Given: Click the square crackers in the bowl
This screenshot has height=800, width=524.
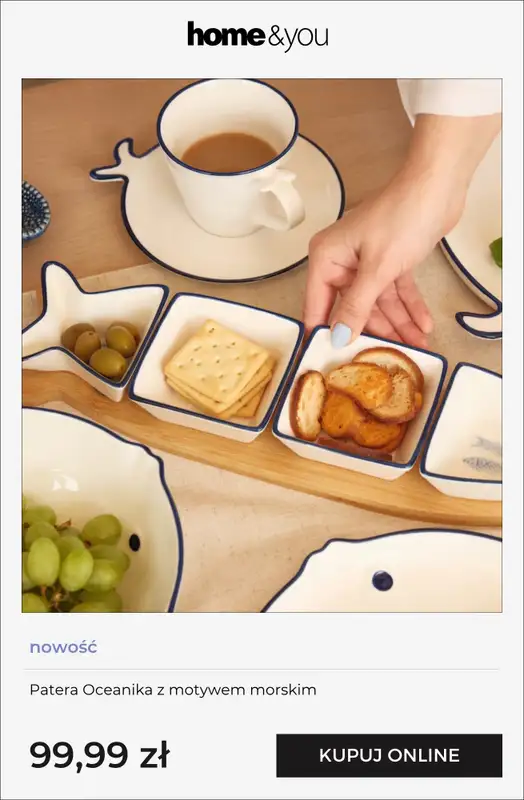Looking at the screenshot, I should [220, 368].
